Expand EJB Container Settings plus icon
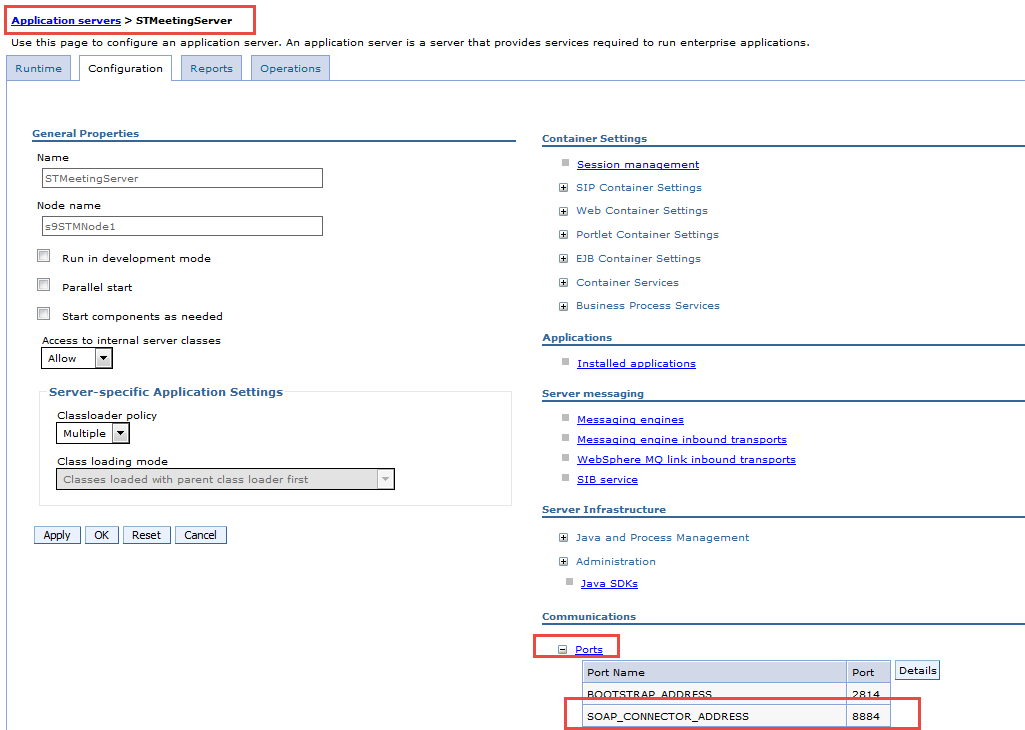1025x730 pixels. tap(565, 259)
